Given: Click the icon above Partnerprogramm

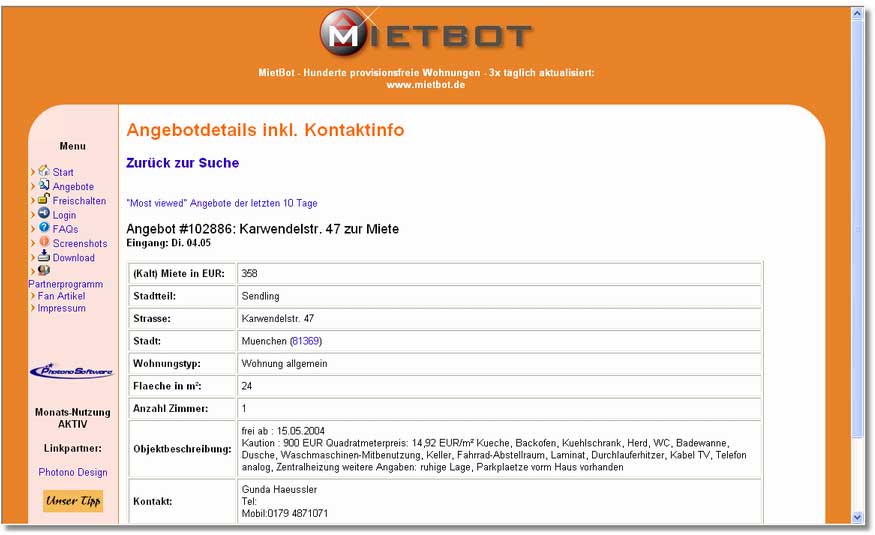Looking at the screenshot, I should (44, 271).
